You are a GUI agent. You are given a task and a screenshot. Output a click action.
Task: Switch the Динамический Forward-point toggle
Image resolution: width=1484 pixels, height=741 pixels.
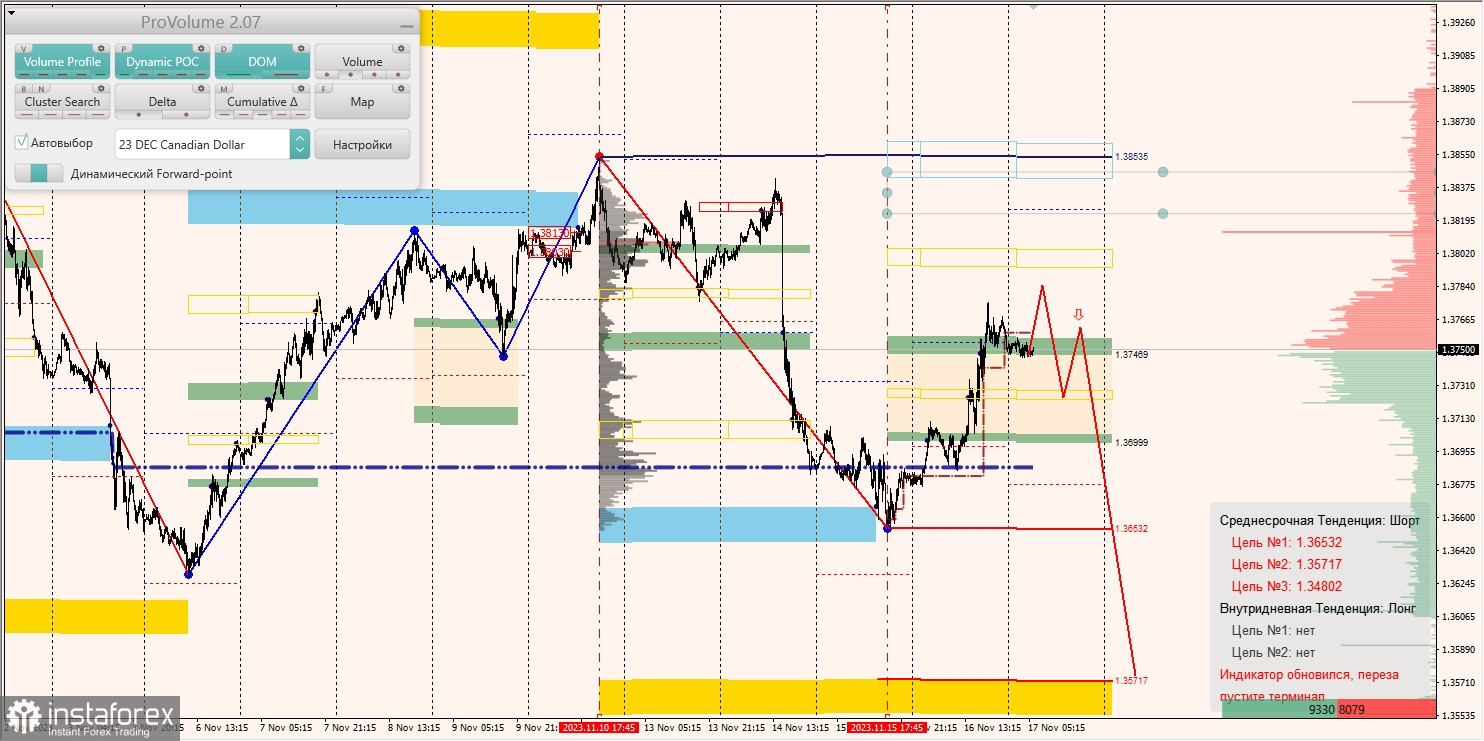[x=39, y=173]
